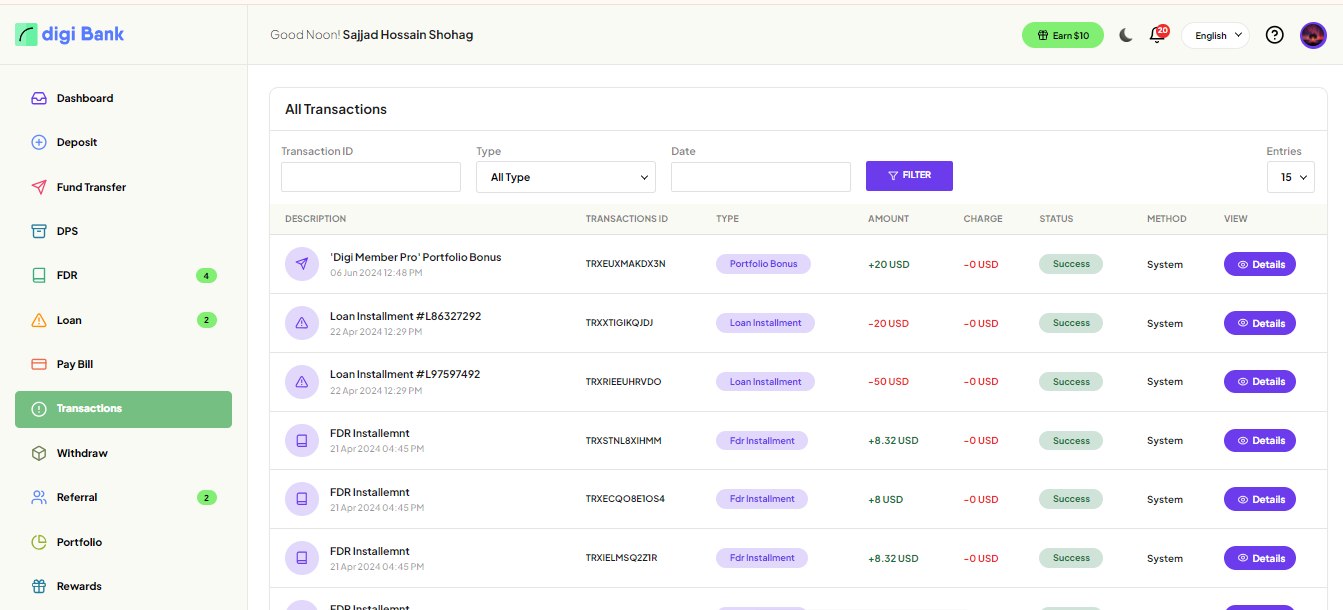Image resolution: width=1343 pixels, height=610 pixels.
Task: Click the Rewards gift icon in sidebar
Action: (39, 586)
